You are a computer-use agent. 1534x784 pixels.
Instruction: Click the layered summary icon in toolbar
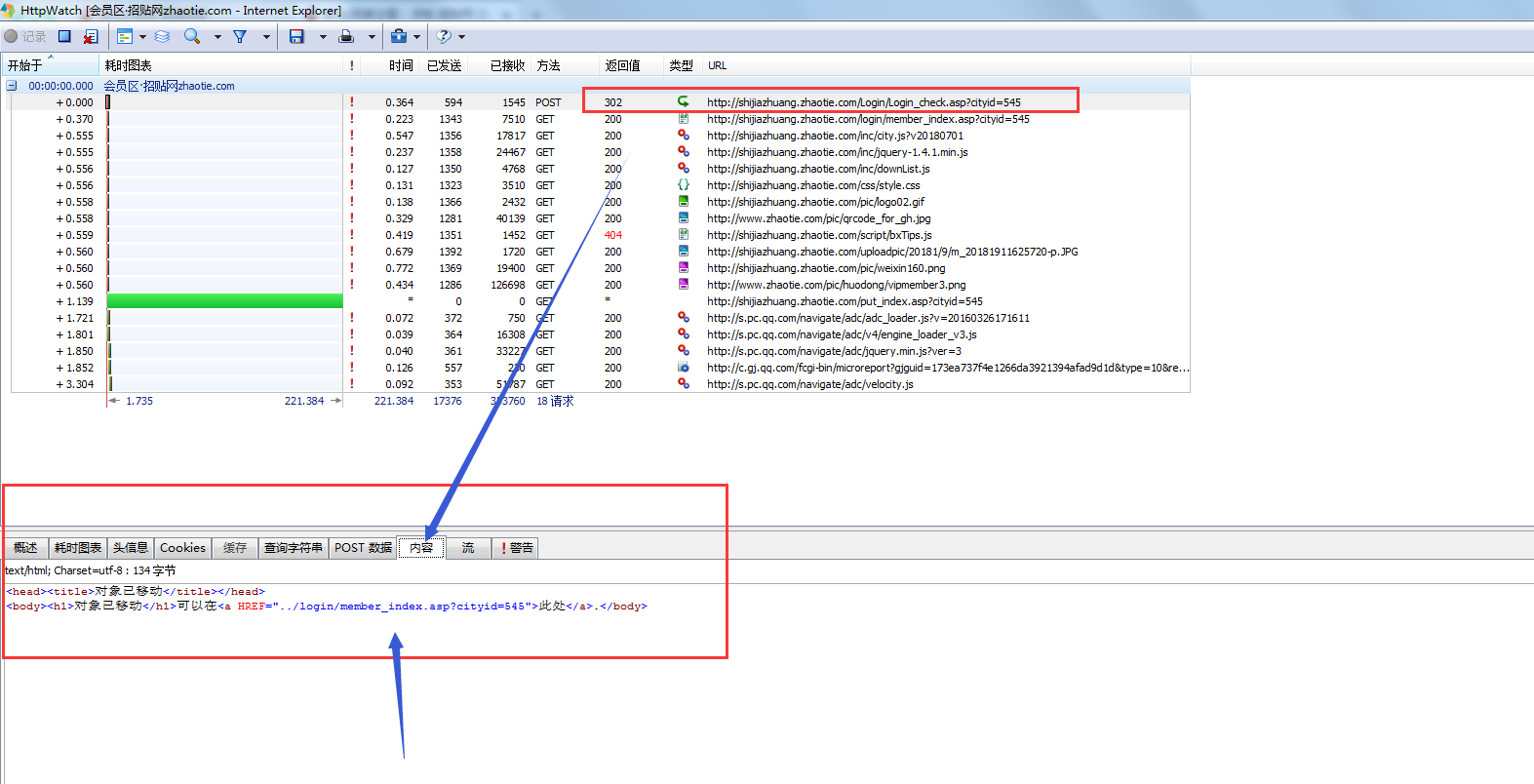tap(163, 36)
